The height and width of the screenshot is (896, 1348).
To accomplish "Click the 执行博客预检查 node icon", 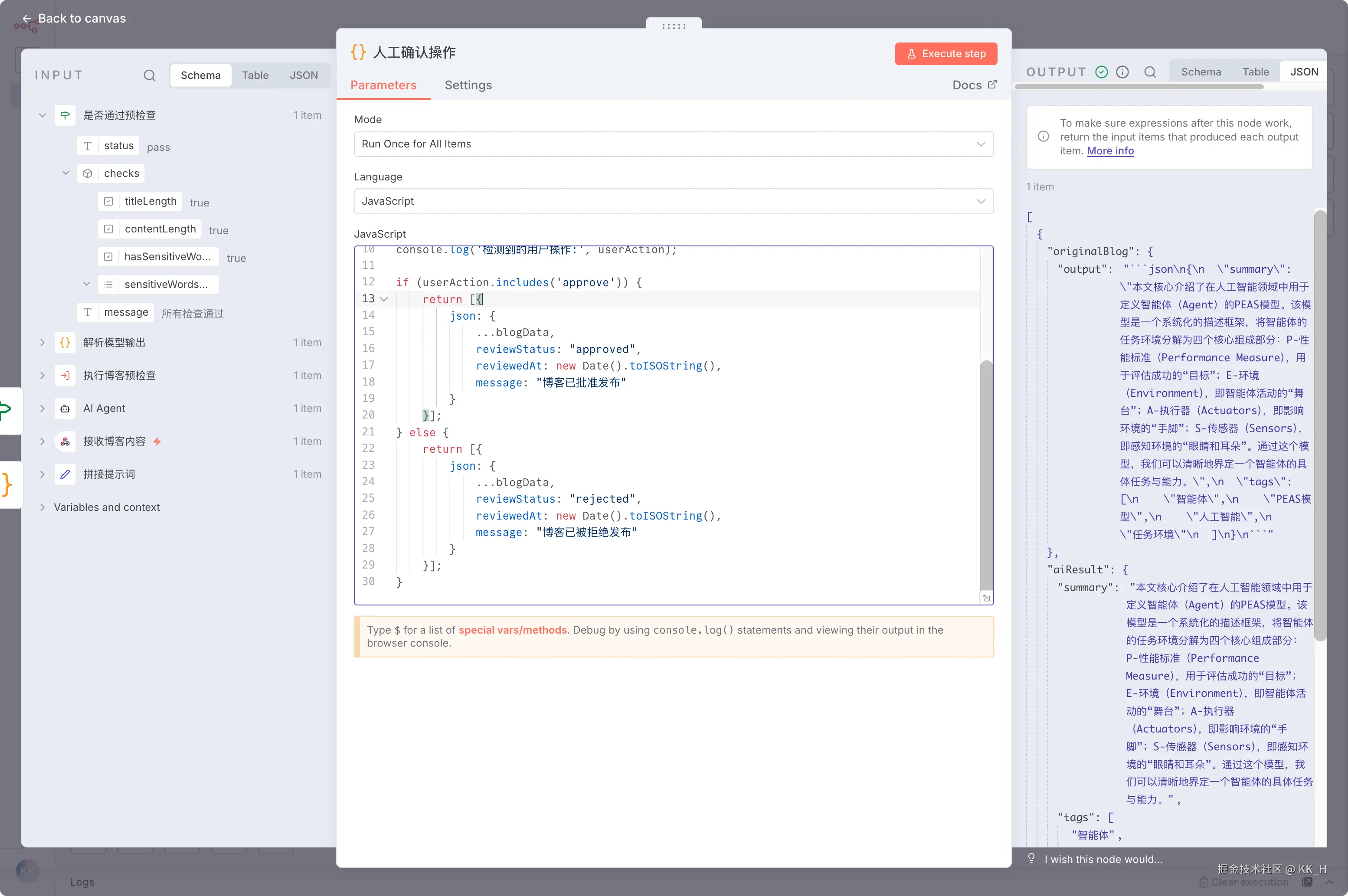I will [x=65, y=376].
